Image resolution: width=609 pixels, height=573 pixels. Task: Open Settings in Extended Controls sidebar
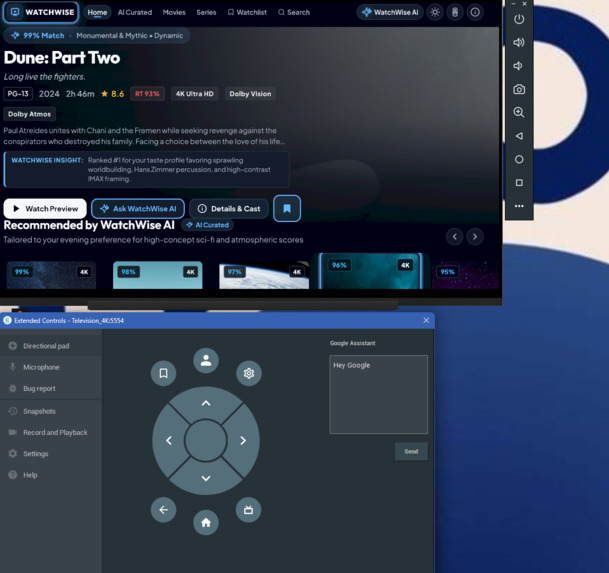click(x=51, y=454)
